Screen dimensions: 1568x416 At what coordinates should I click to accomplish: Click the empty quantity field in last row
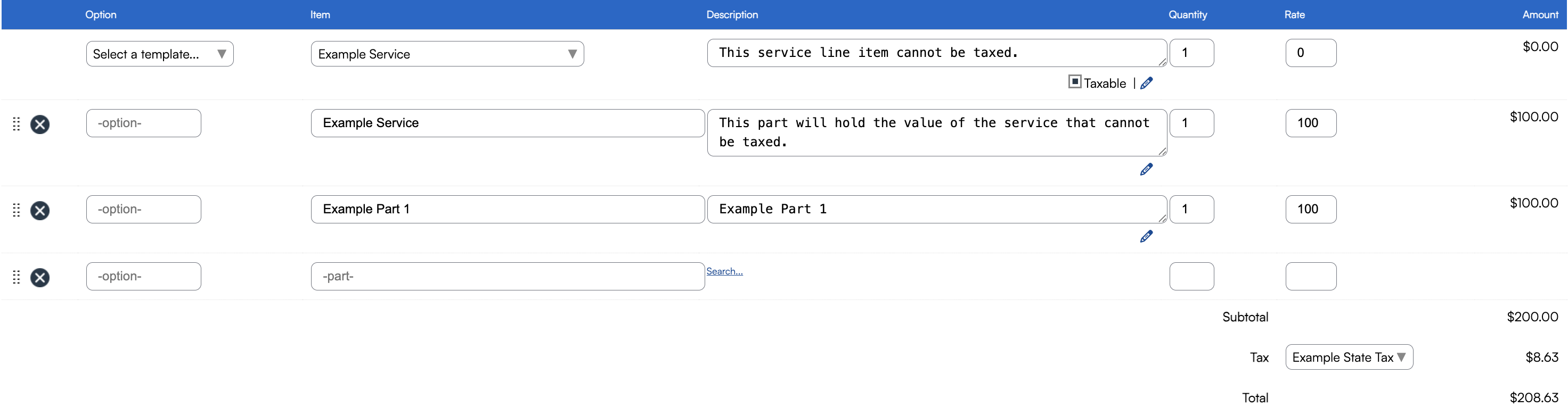(1191, 276)
